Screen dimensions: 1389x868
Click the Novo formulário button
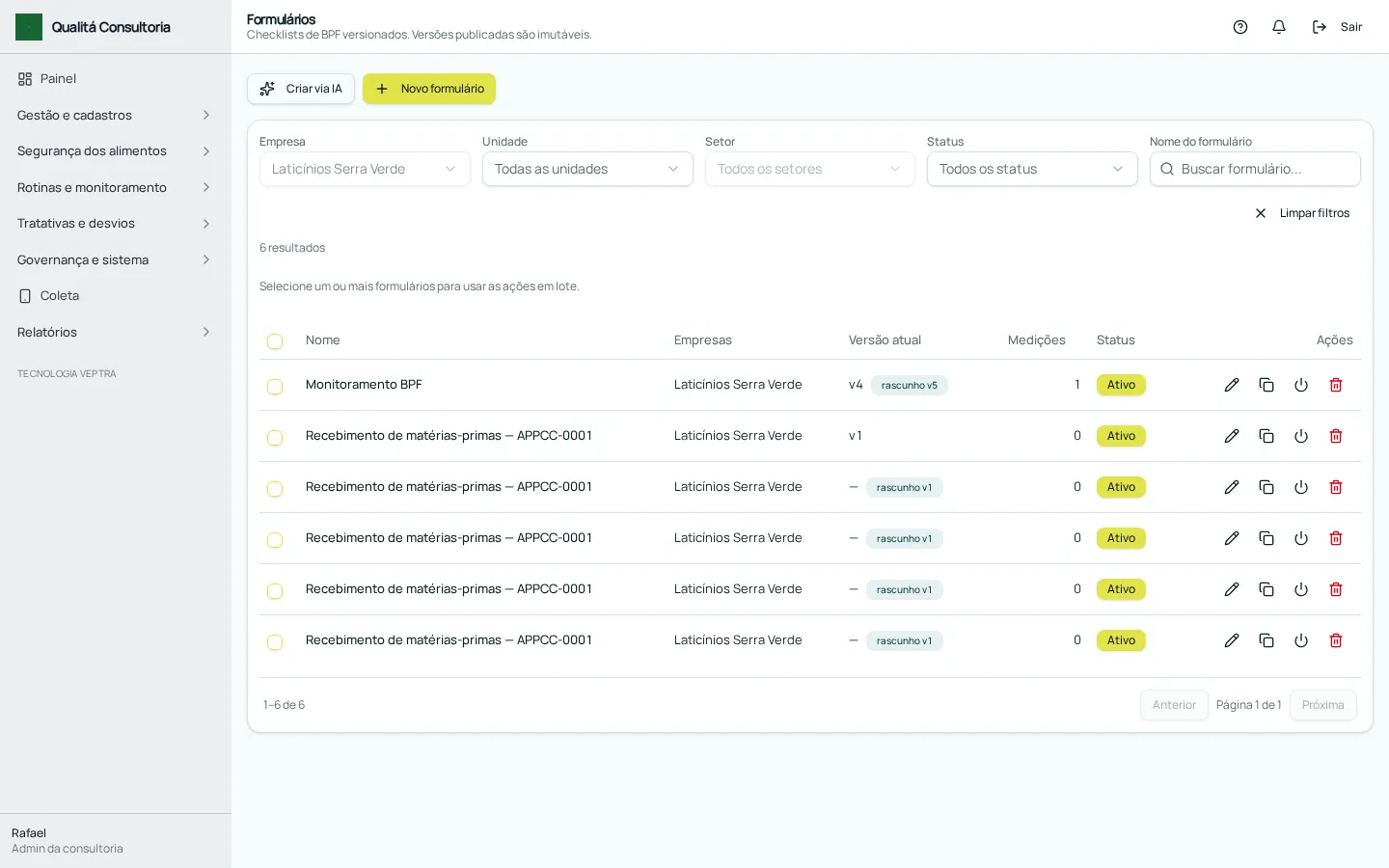(429, 89)
